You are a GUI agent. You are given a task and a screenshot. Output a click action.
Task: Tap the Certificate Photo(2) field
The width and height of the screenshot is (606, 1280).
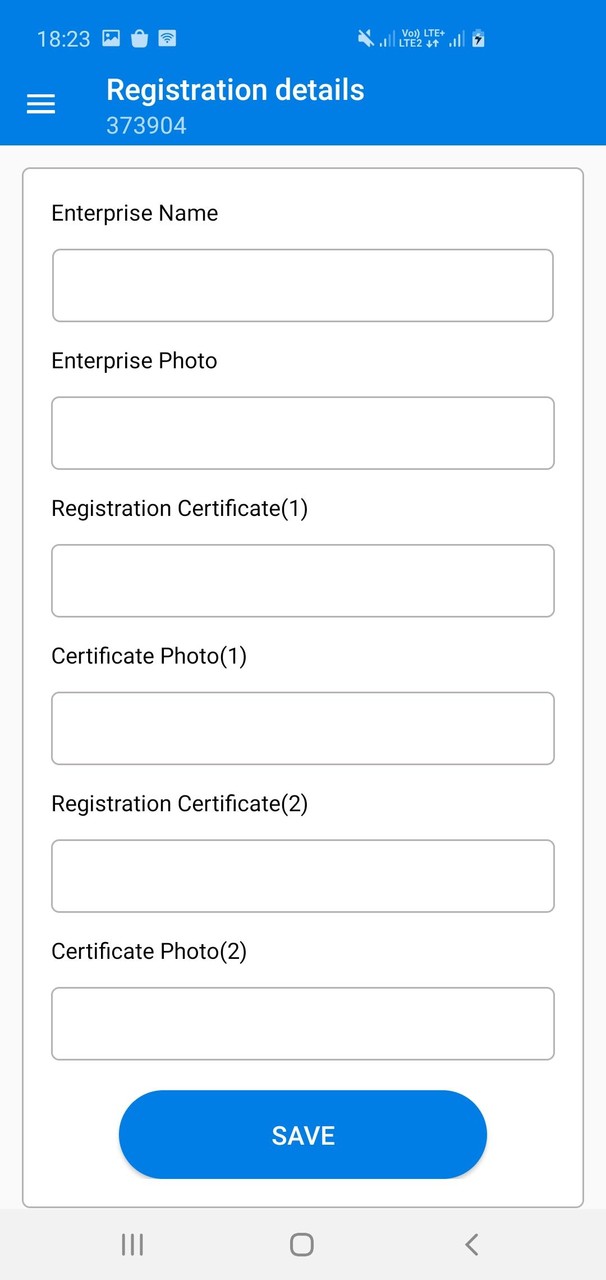coord(303,1023)
